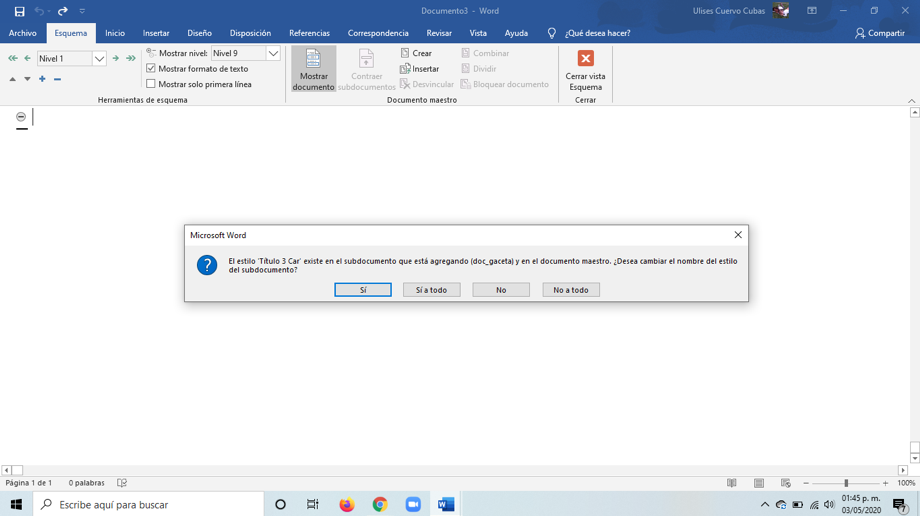
Task: Click the zoom out minus button
Action: 806,483
